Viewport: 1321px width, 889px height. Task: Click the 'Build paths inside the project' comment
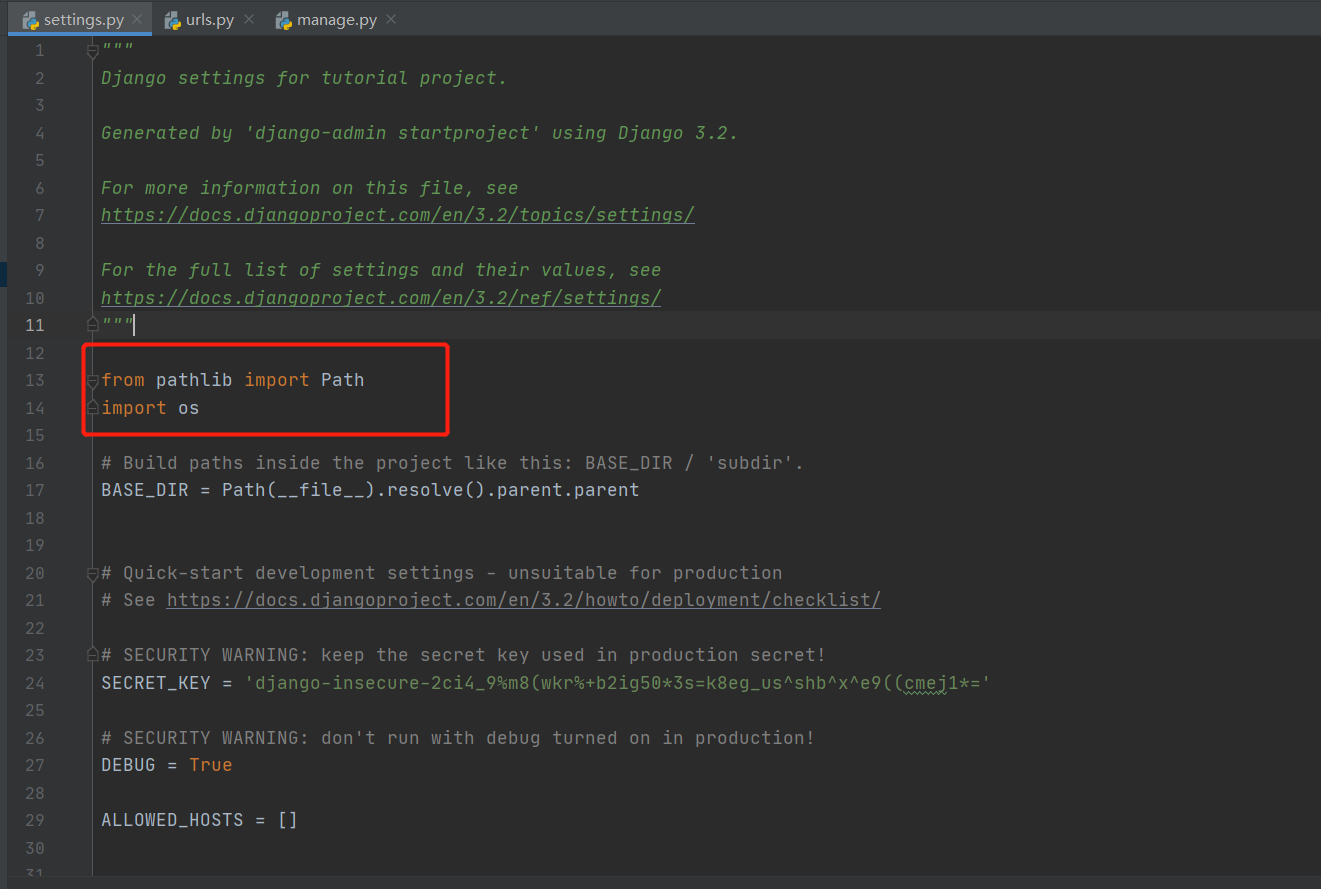453,463
